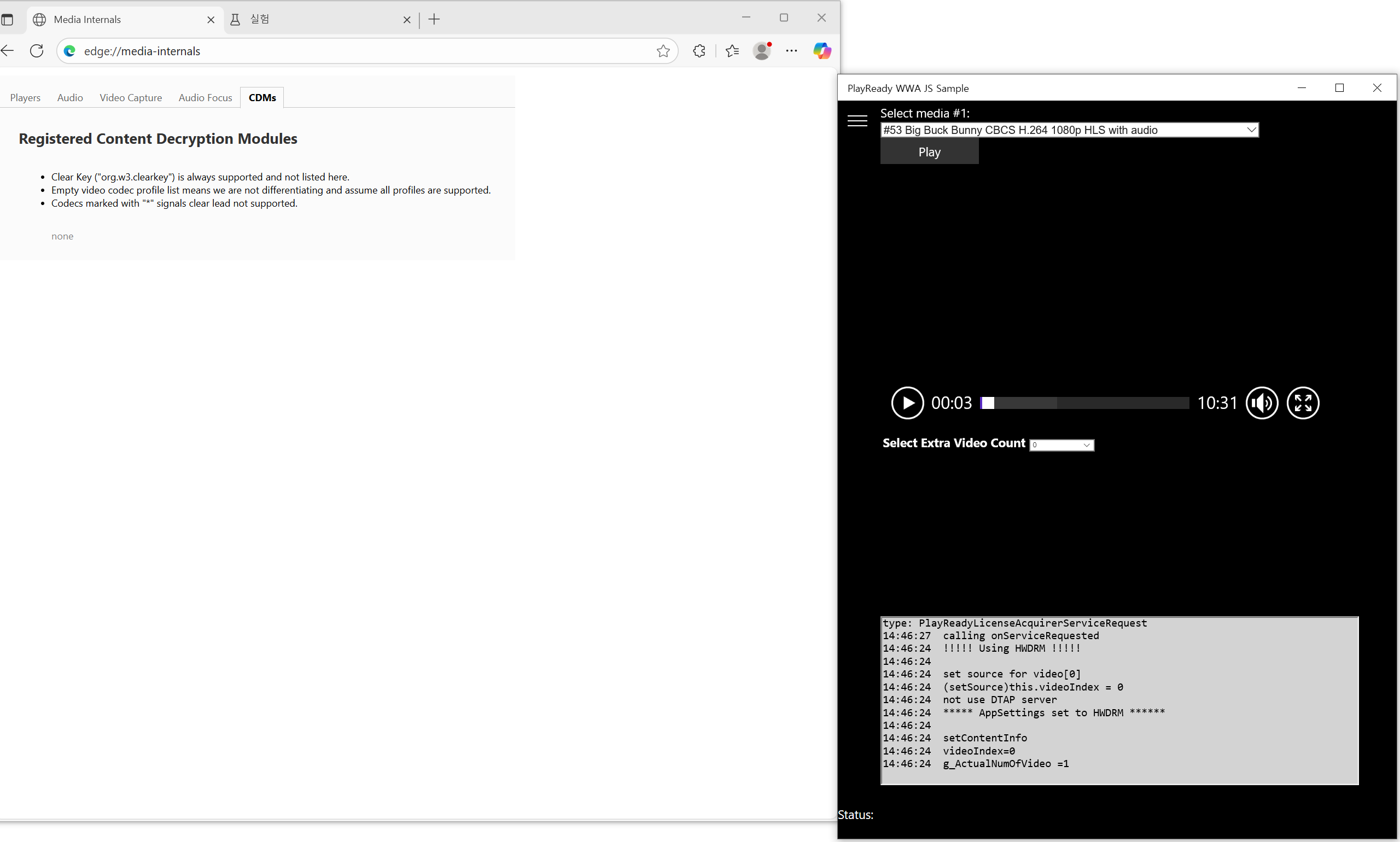Mute the video volume speaker icon
Viewport: 1400px width, 842px height.
click(1261, 403)
